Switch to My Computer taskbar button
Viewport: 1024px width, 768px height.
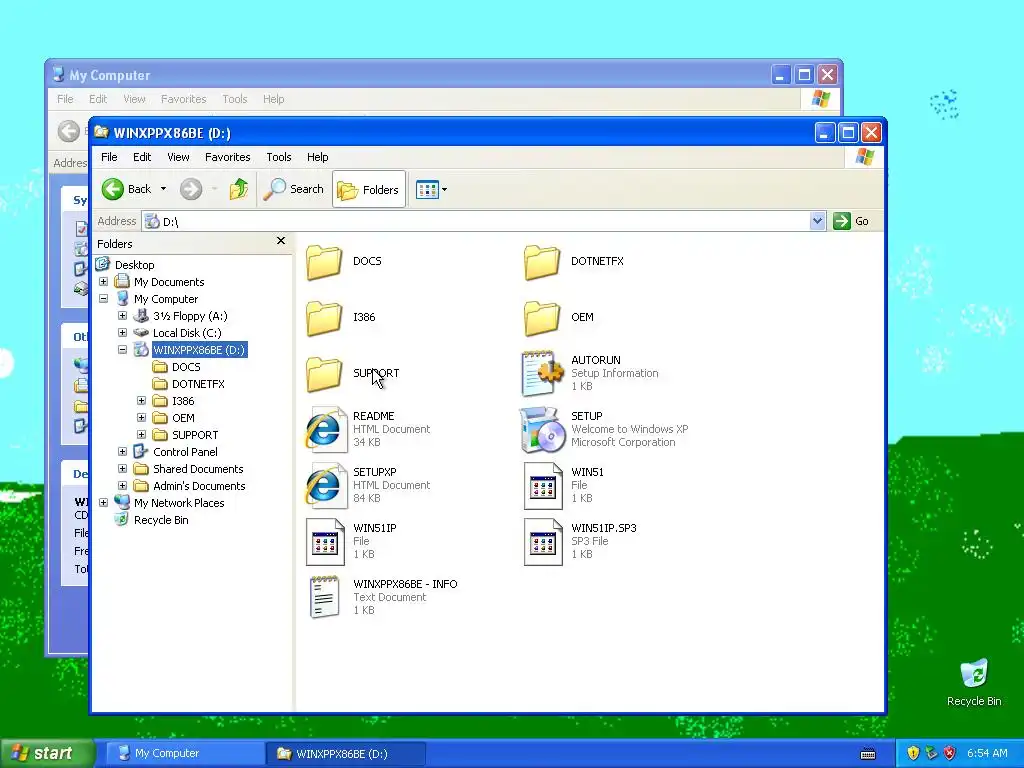click(x=184, y=754)
